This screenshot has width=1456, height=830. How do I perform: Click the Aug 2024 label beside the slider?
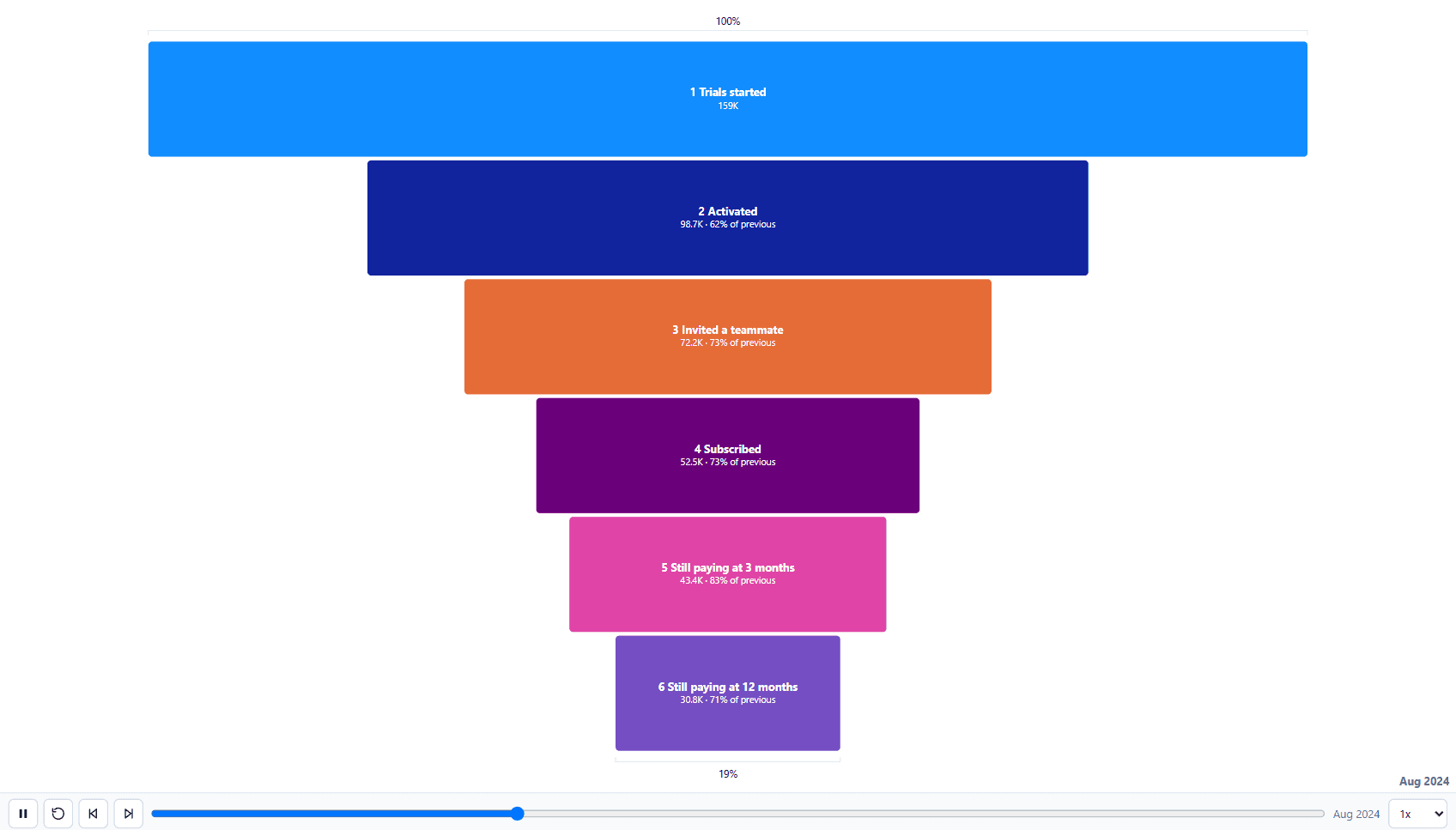point(1356,815)
